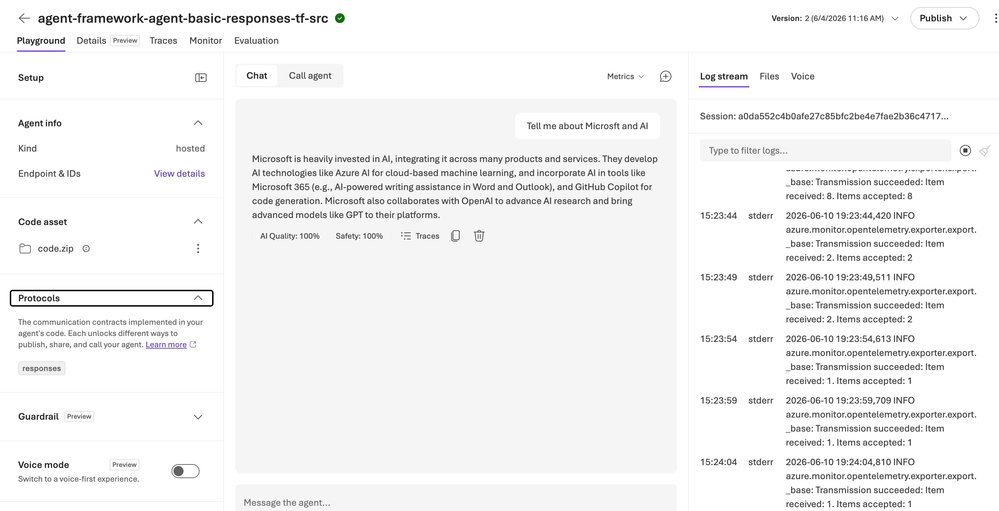Open the Monitor tab

(x=206, y=41)
